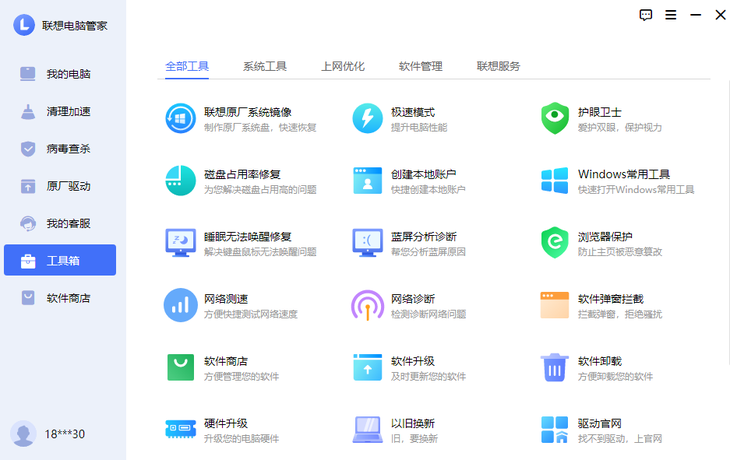
Task: Click the 浏览器保护 green icon
Action: click(x=555, y=243)
